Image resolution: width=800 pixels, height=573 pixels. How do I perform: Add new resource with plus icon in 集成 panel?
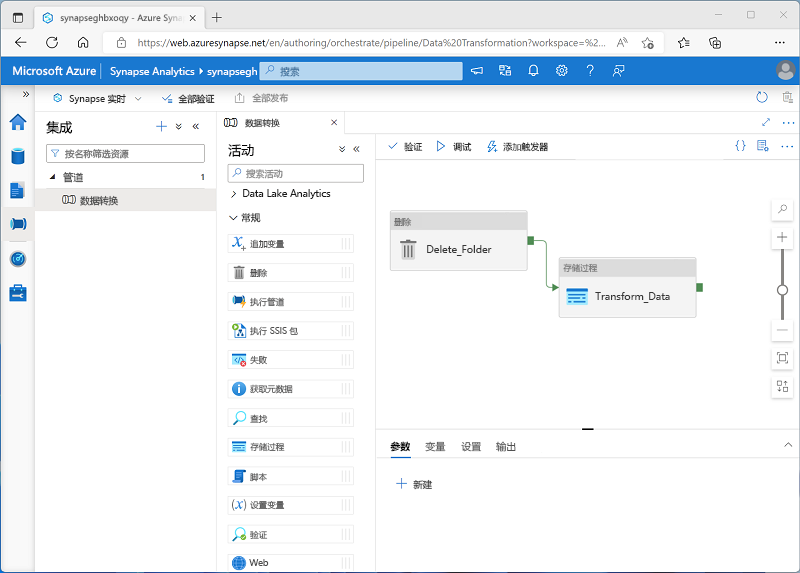pos(161,127)
